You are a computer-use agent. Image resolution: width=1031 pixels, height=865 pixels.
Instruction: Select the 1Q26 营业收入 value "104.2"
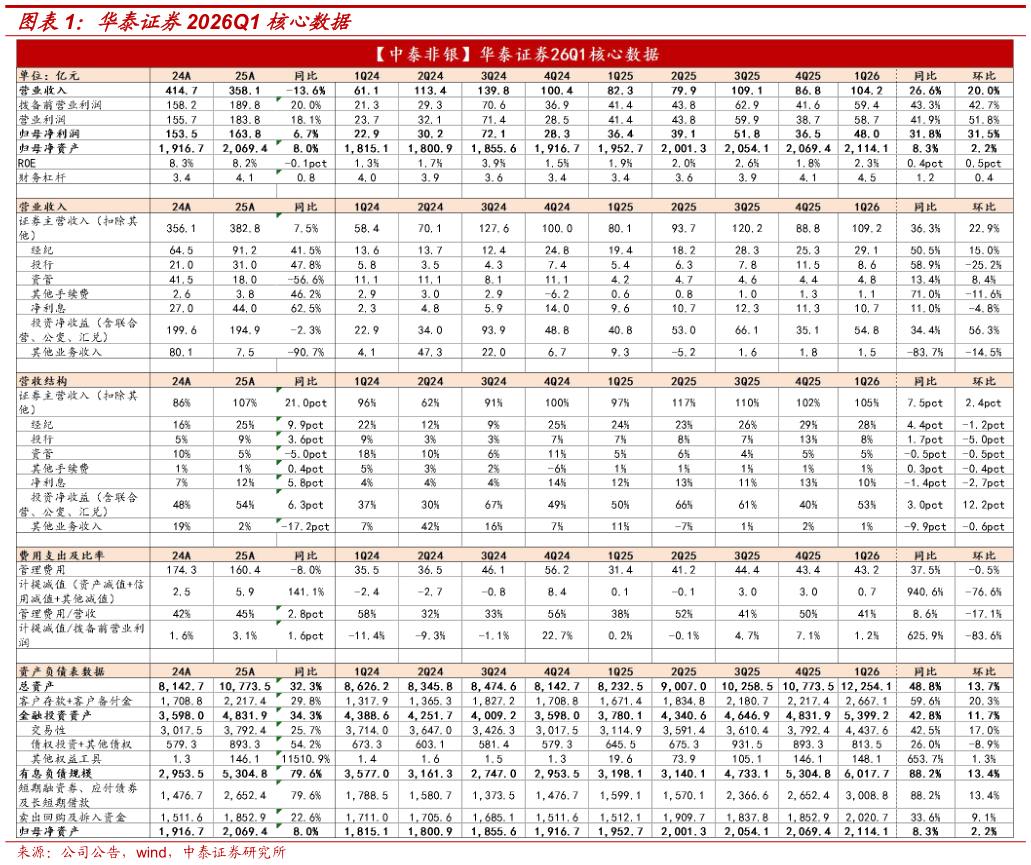(867, 91)
